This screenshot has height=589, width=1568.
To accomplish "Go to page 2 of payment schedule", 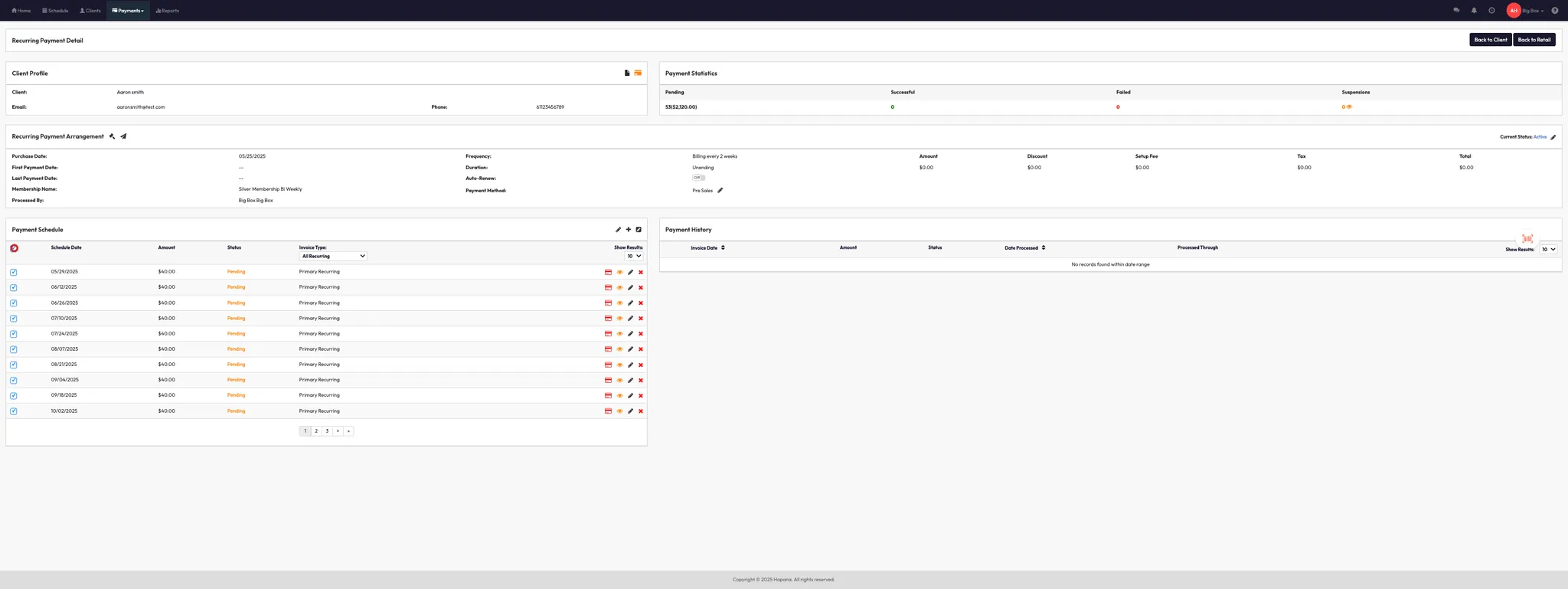I will click(x=316, y=431).
